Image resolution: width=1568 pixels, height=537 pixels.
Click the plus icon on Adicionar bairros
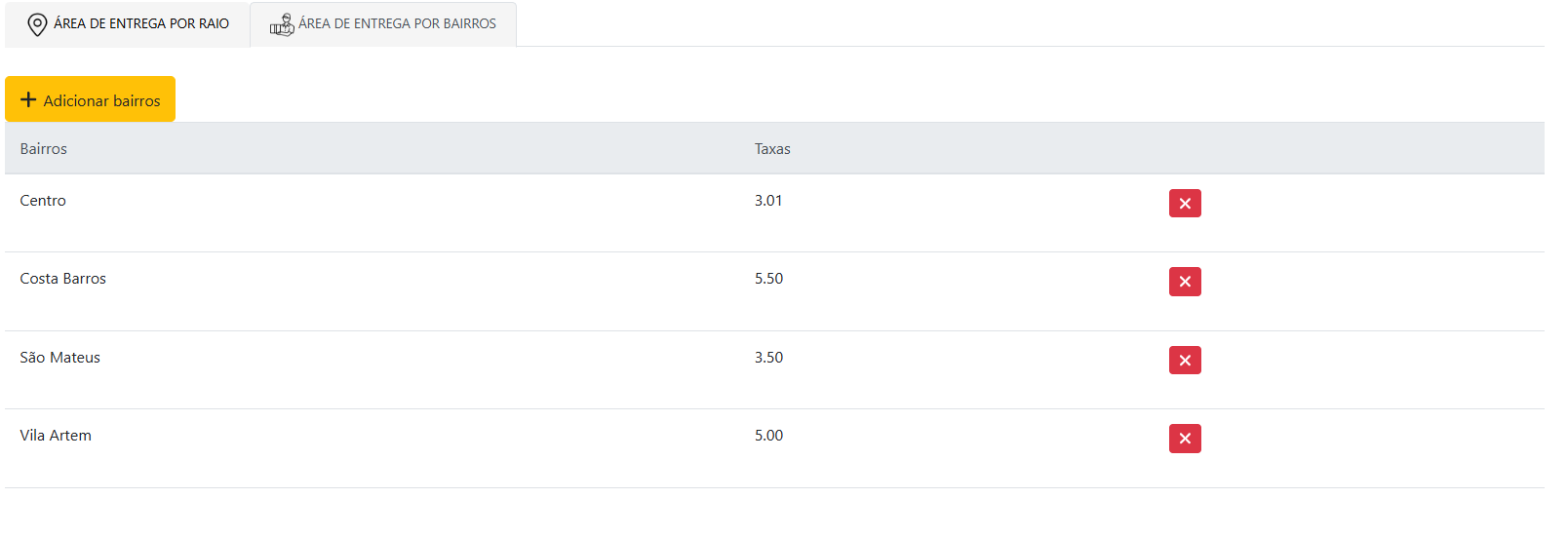(28, 99)
